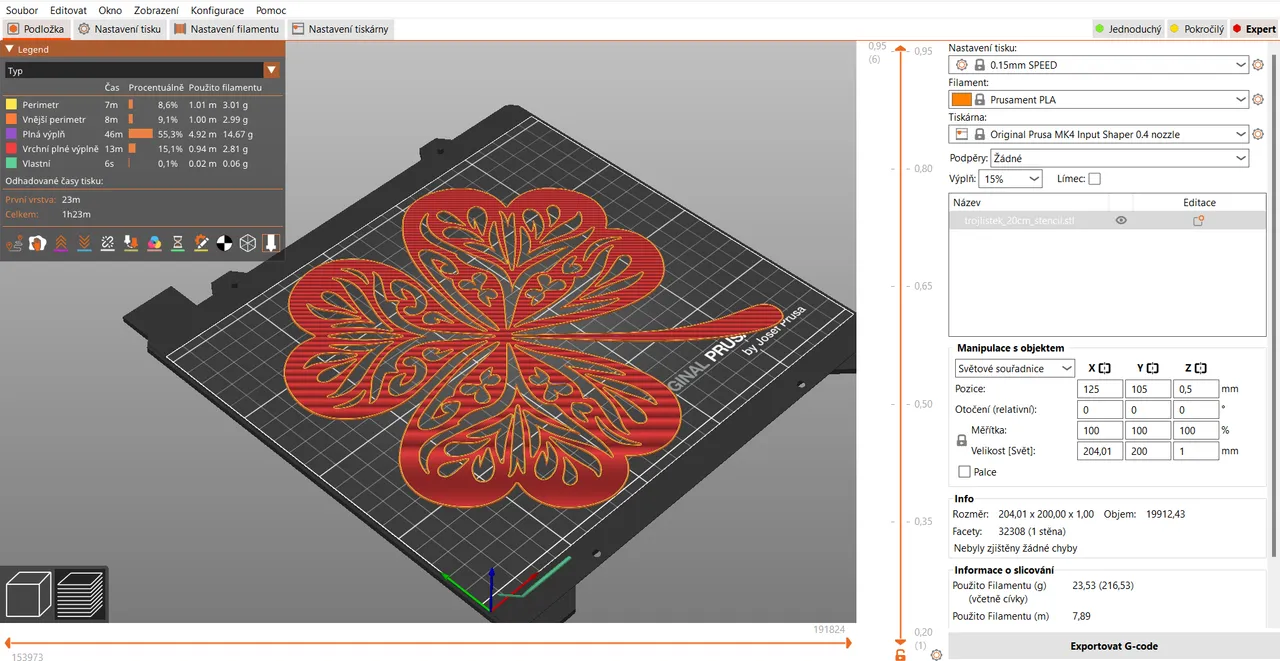Toggle retractions icon with upward chevrons

point(61,243)
